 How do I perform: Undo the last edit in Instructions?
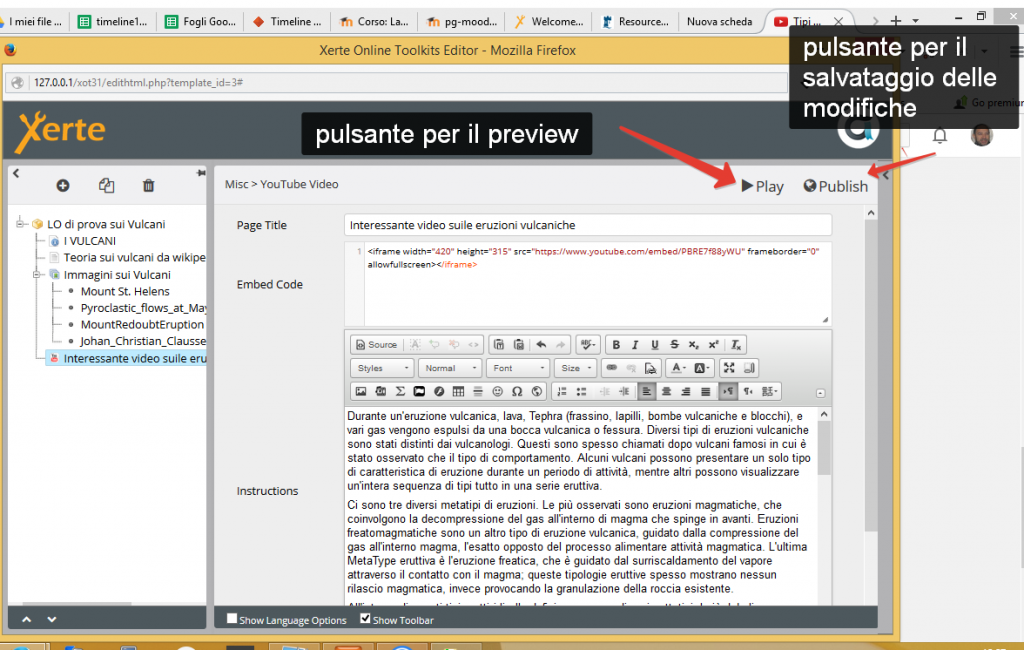[x=541, y=344]
